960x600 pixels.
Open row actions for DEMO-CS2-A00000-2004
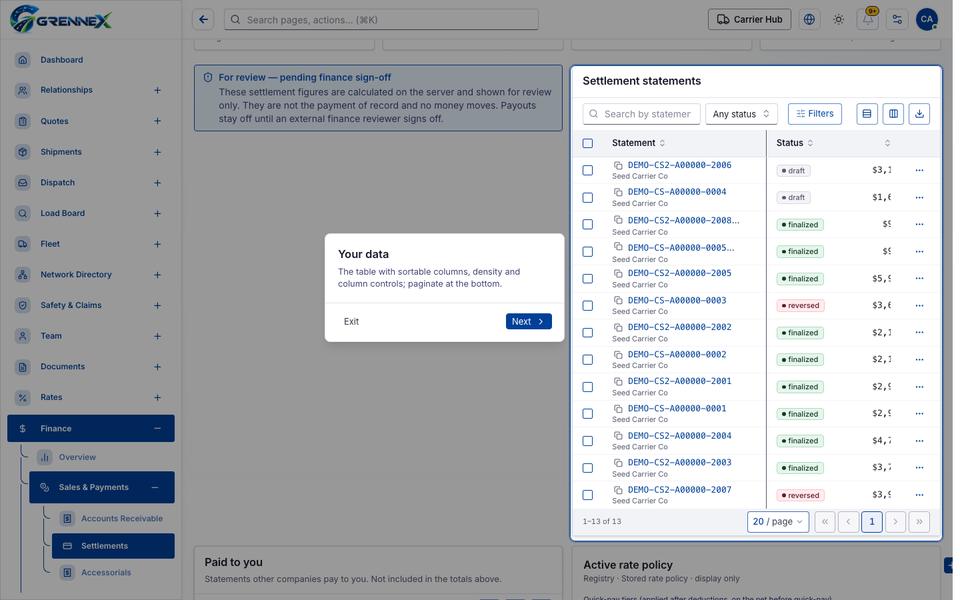coord(919,441)
